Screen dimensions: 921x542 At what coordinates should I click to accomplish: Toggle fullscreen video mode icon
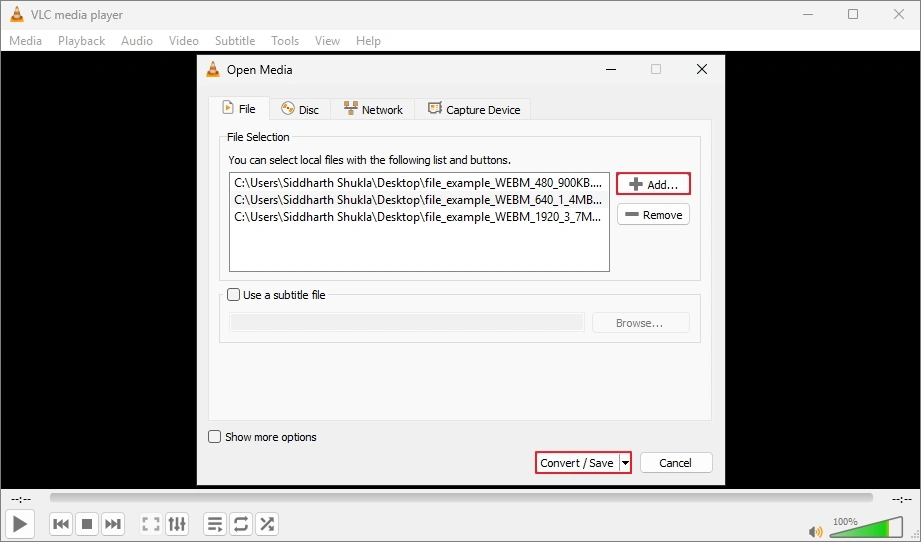(151, 524)
